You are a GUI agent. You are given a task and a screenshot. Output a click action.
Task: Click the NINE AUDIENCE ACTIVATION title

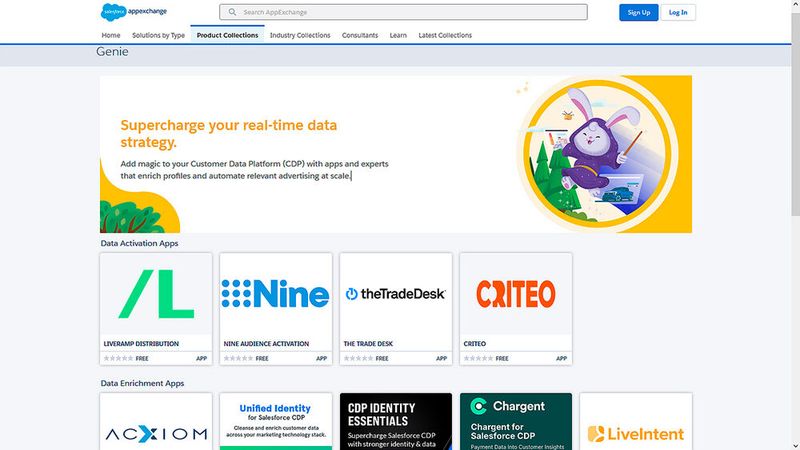(266, 344)
